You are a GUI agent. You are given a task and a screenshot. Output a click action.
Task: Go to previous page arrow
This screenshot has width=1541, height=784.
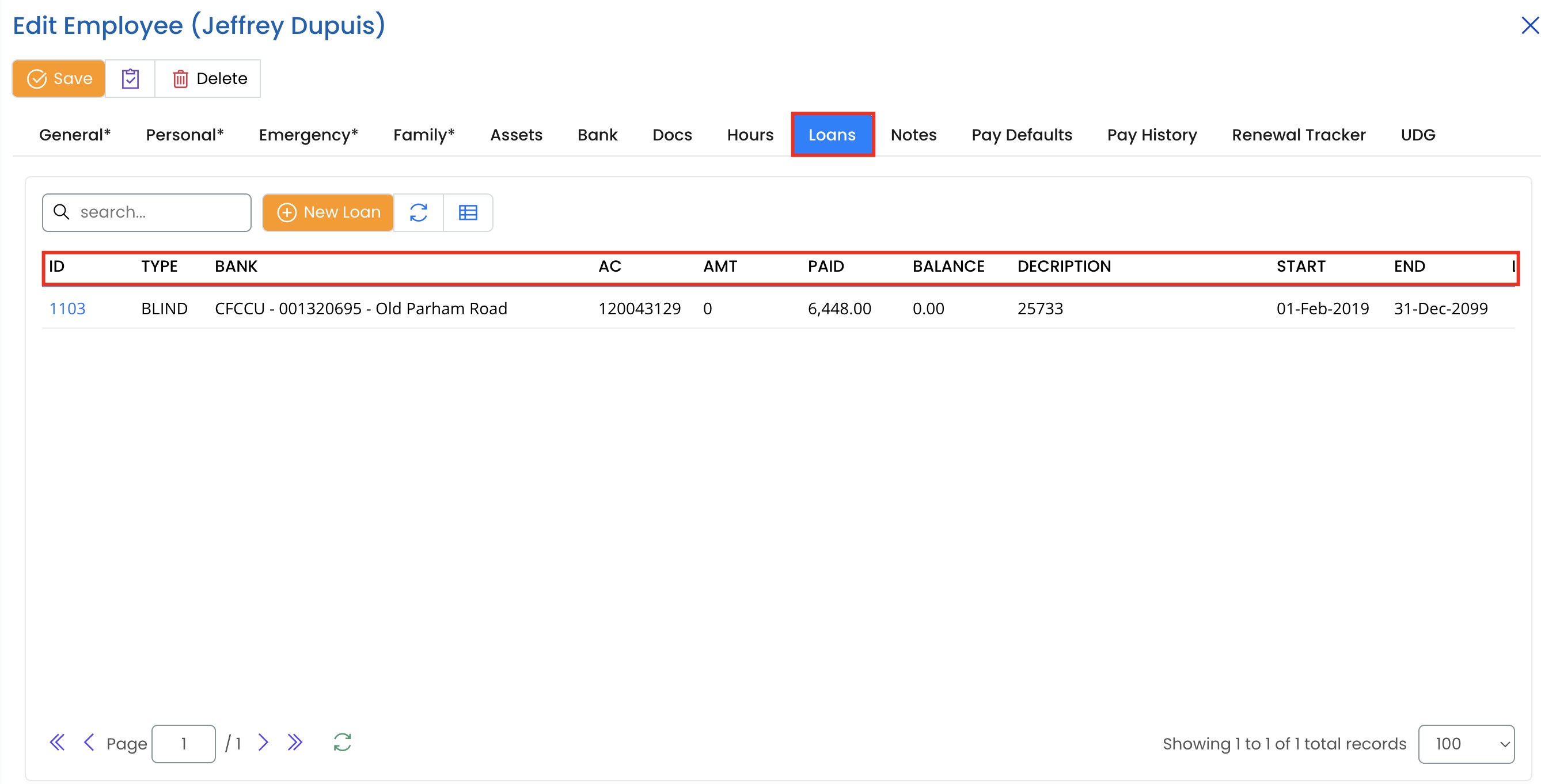(89, 743)
